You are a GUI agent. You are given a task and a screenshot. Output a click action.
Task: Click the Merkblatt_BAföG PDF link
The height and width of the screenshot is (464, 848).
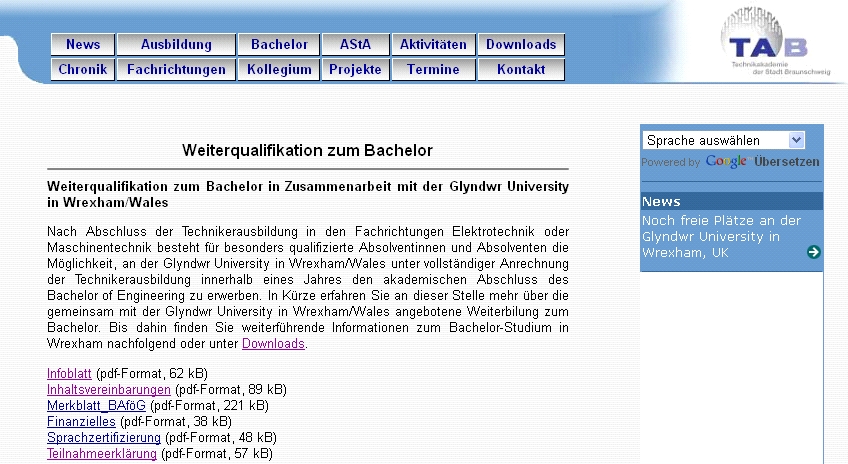click(96, 405)
